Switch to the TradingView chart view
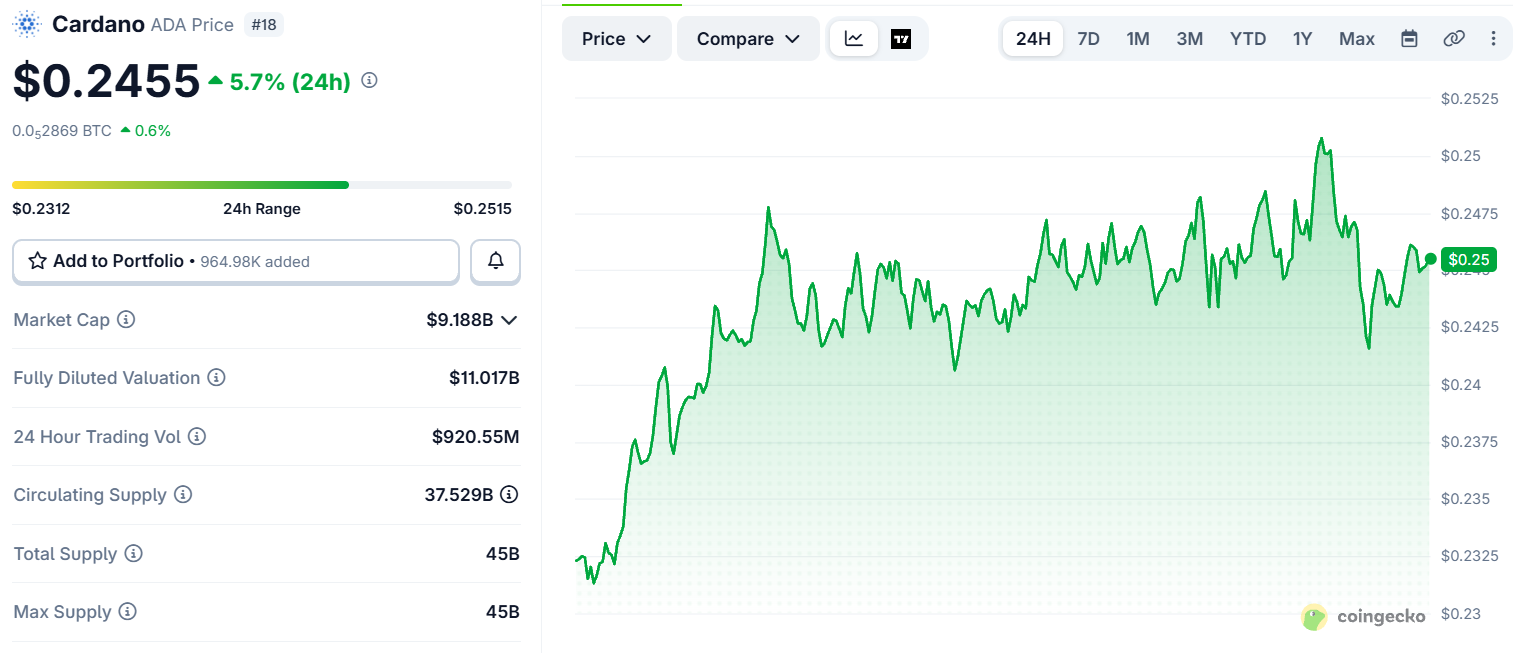Screen dimensions: 1515x653 click(x=901, y=39)
